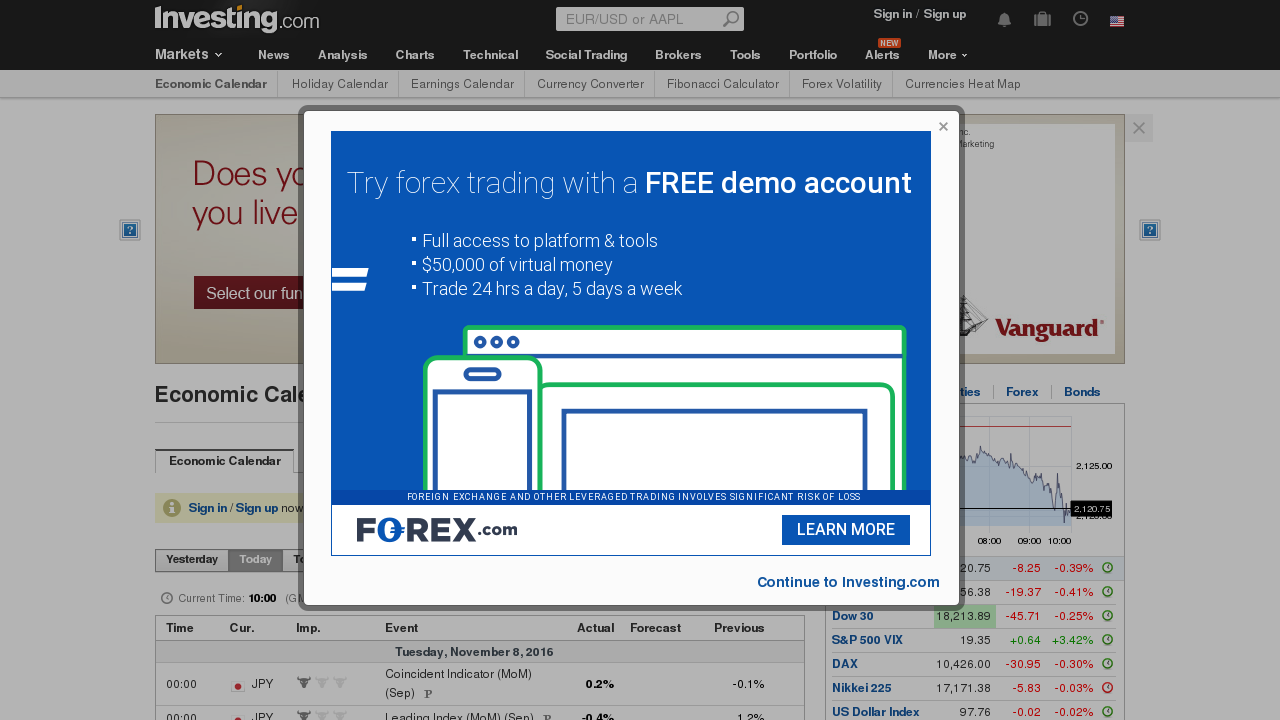Viewport: 1280px width, 720px height.
Task: Switch market widget to Bonds tab
Action: tap(1082, 392)
